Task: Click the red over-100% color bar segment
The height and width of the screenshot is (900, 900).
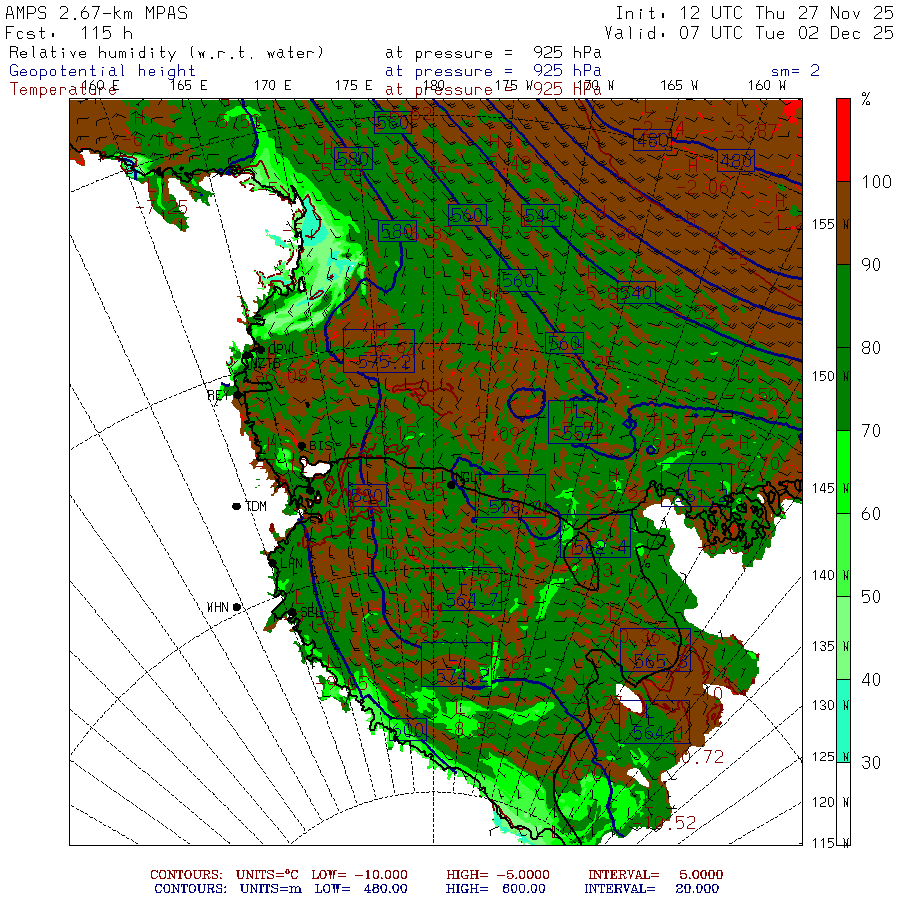Action: coord(843,140)
